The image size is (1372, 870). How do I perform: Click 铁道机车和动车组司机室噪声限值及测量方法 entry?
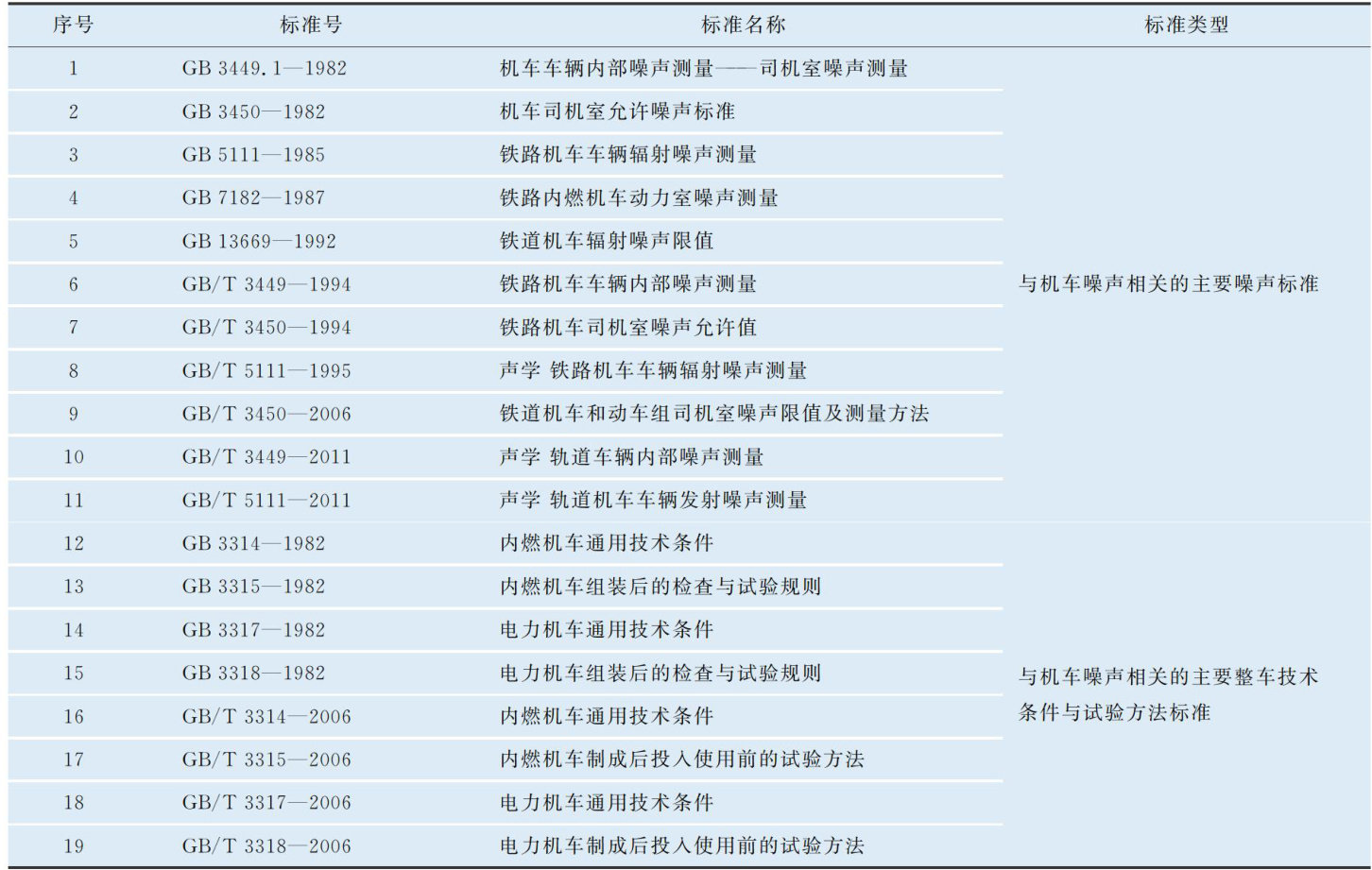[714, 414]
